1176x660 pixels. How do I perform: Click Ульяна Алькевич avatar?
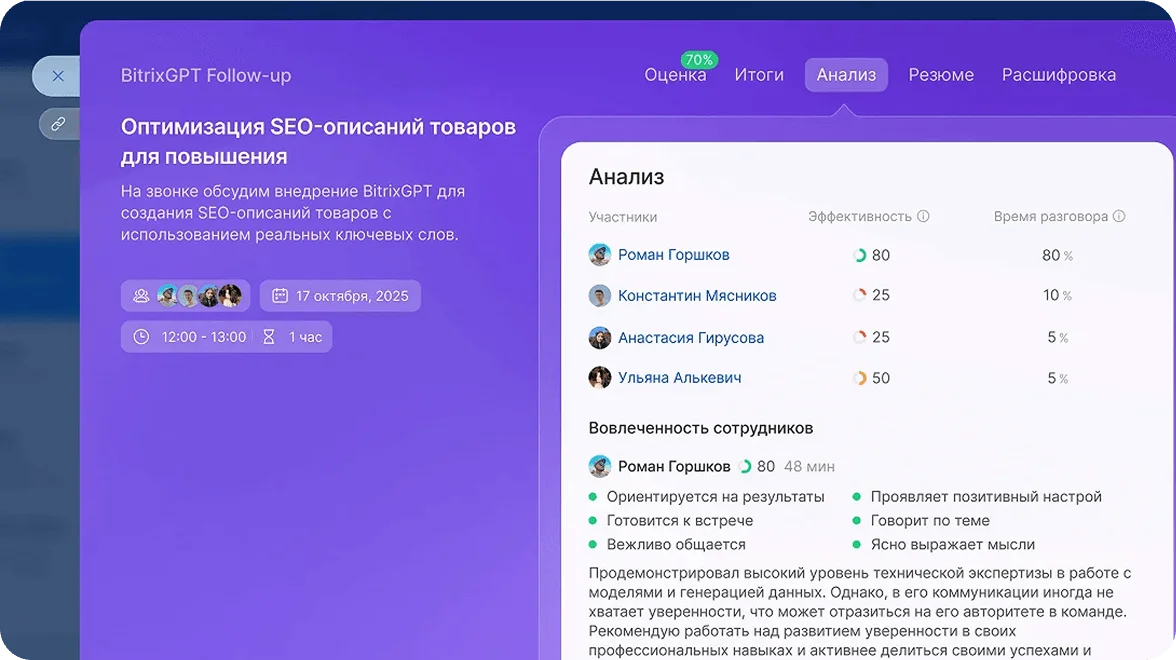pos(599,377)
